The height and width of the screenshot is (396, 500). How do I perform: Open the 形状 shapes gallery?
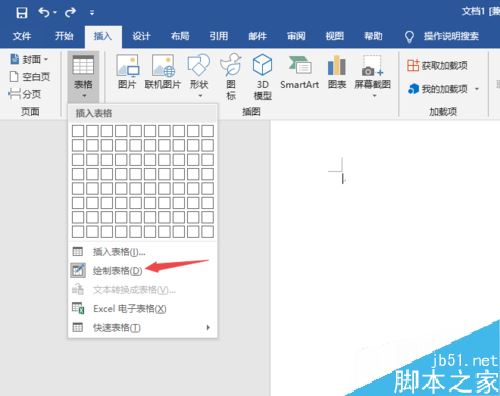[x=199, y=76]
